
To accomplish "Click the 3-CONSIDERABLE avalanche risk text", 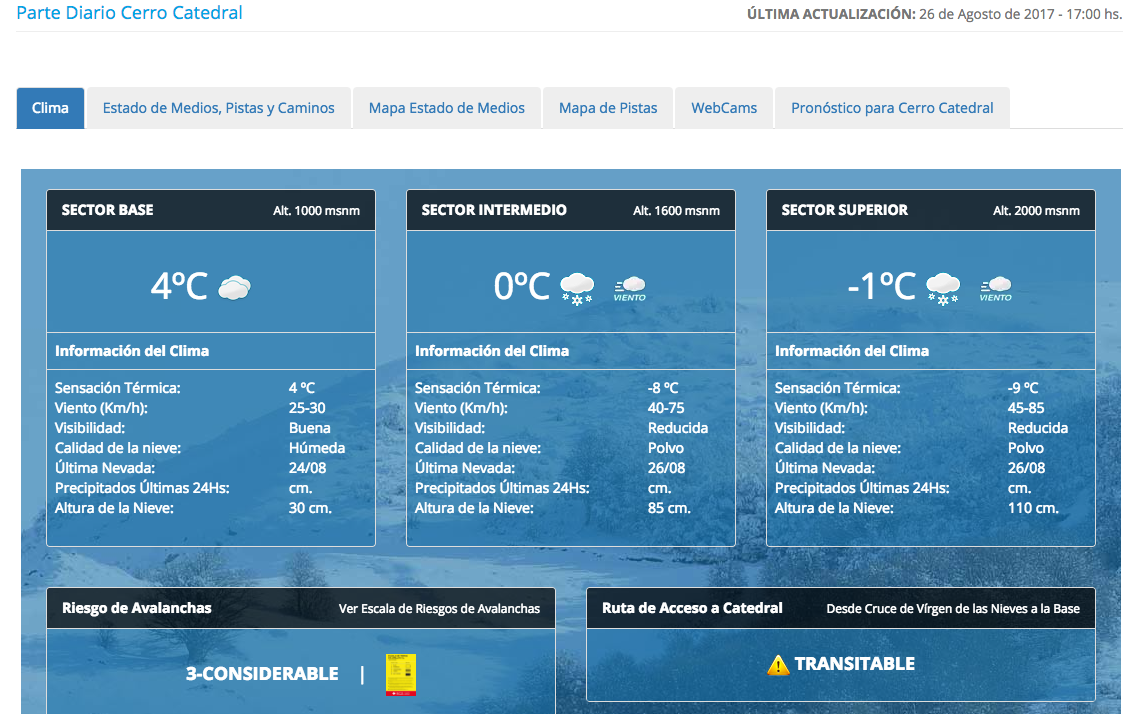I will pyautogui.click(x=262, y=674).
